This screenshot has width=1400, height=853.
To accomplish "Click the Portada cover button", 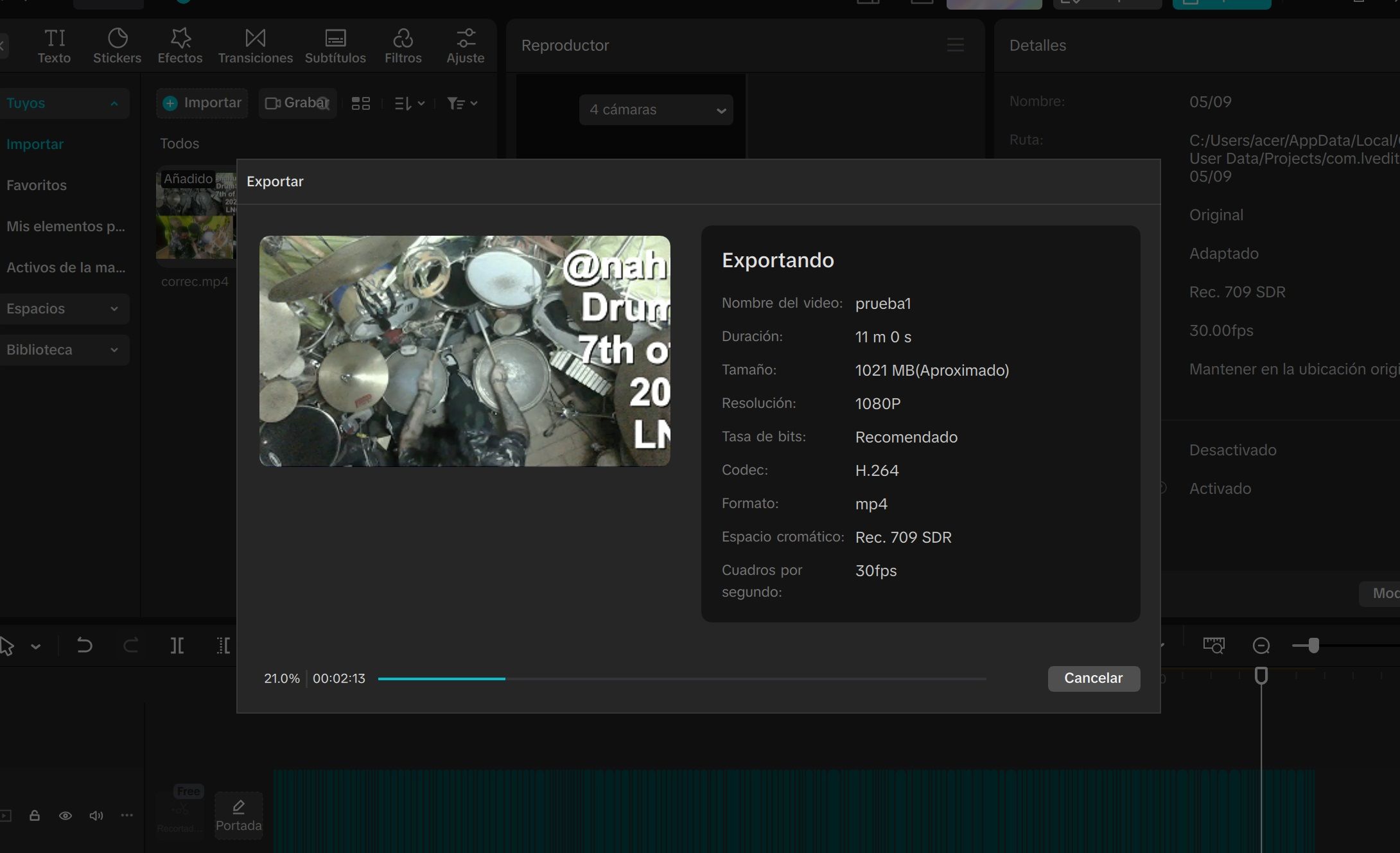I will (238, 816).
